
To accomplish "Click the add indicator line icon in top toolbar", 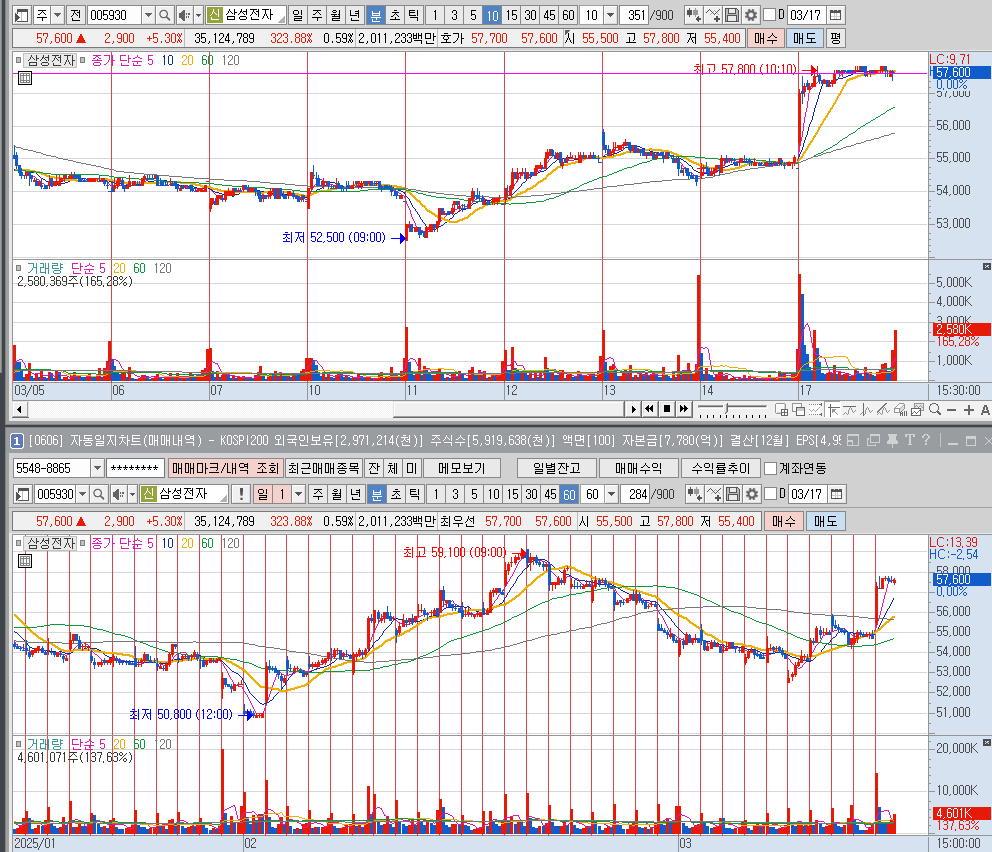I will point(713,15).
